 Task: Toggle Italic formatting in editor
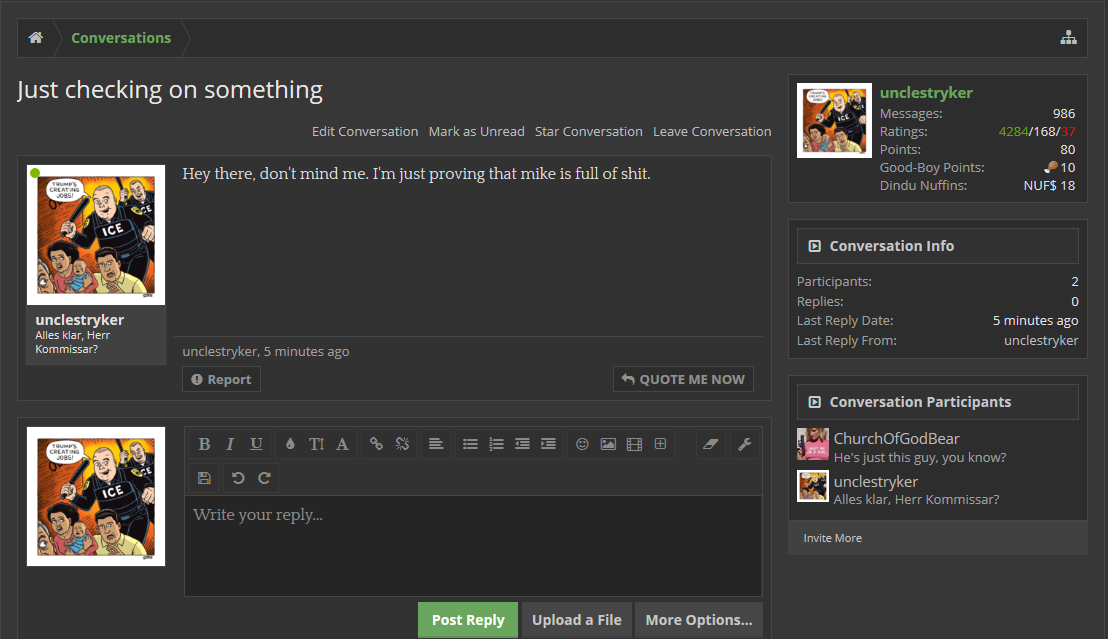pyautogui.click(x=230, y=444)
